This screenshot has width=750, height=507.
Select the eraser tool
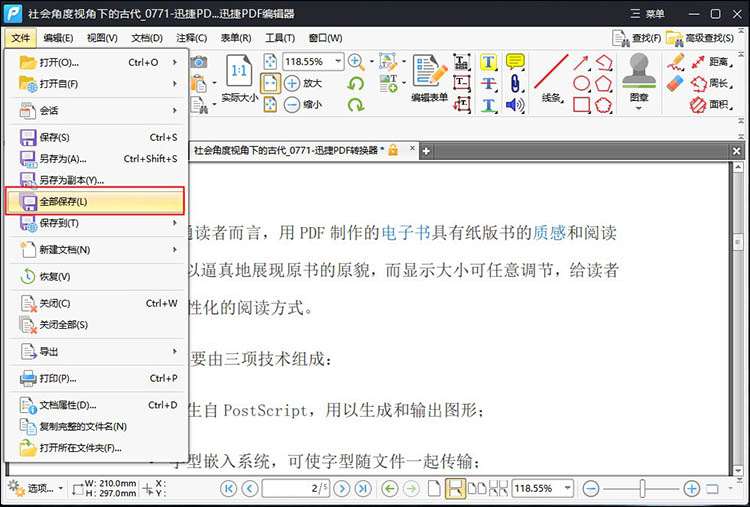click(675, 83)
